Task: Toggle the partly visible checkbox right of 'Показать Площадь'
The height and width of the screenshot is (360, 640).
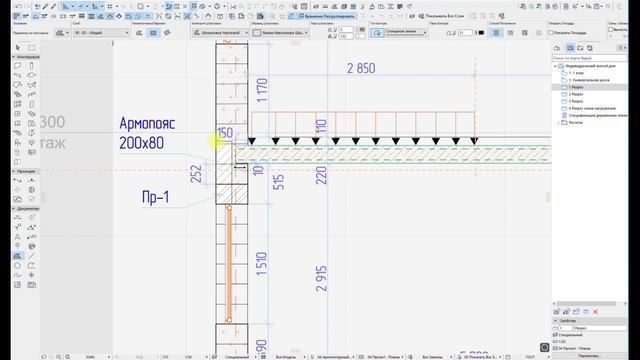Action: coord(611,29)
